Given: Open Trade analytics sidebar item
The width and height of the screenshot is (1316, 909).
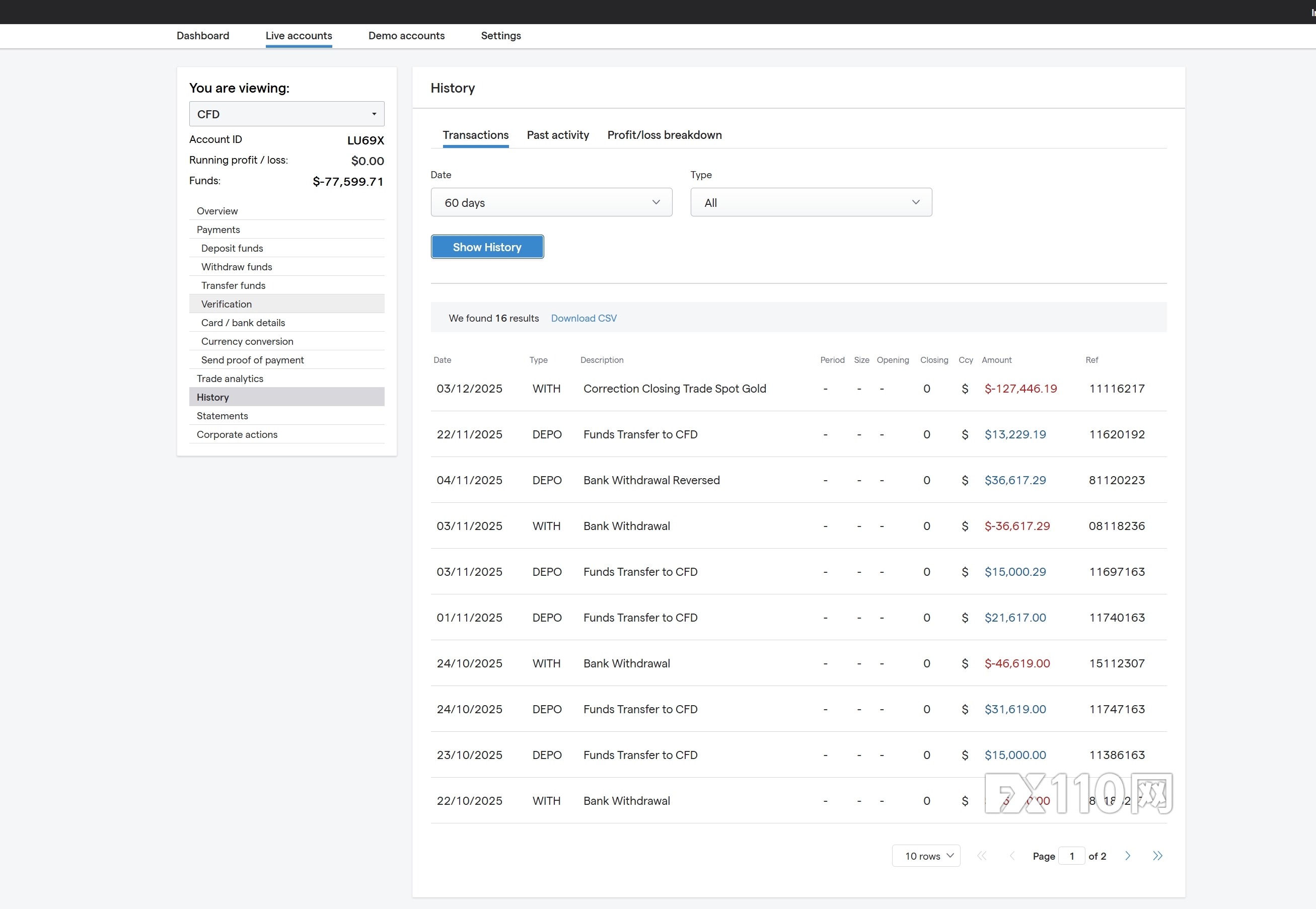Looking at the screenshot, I should coord(230,378).
